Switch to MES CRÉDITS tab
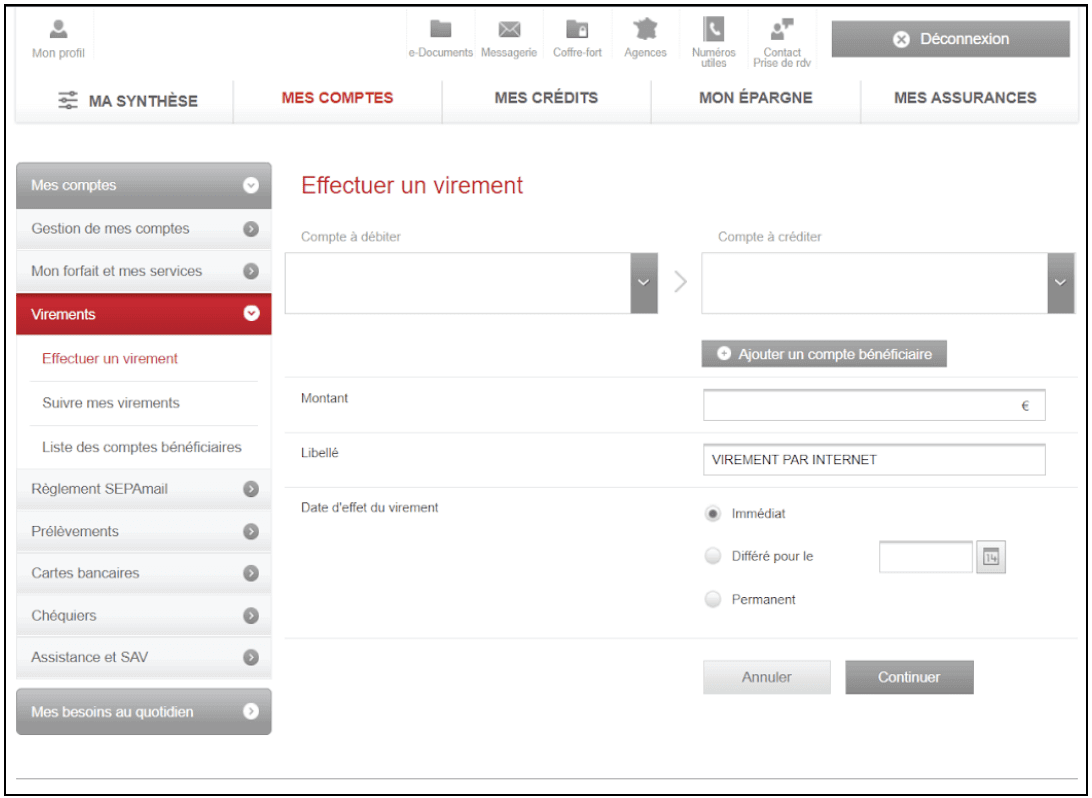 (546, 98)
